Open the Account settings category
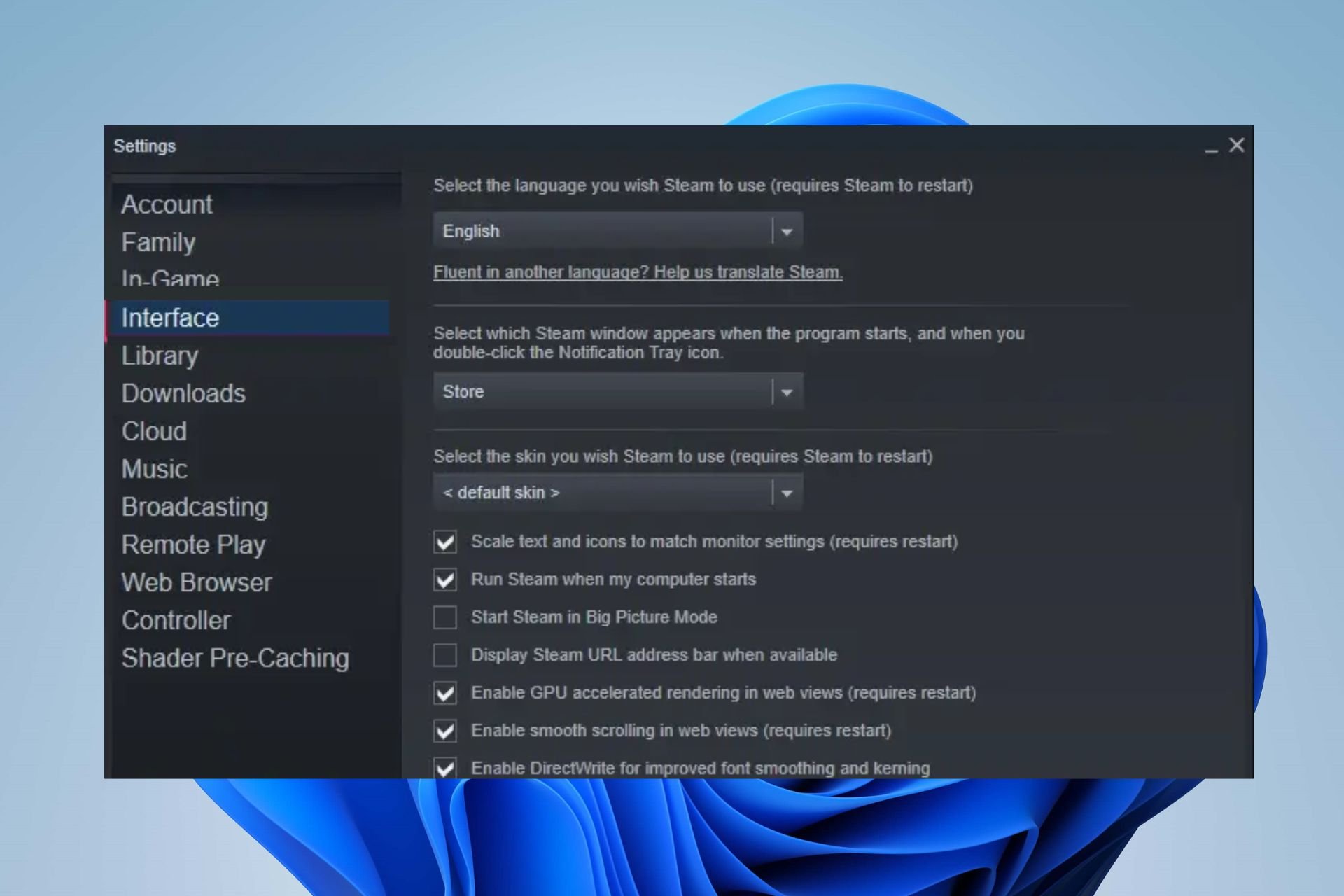 pyautogui.click(x=167, y=204)
